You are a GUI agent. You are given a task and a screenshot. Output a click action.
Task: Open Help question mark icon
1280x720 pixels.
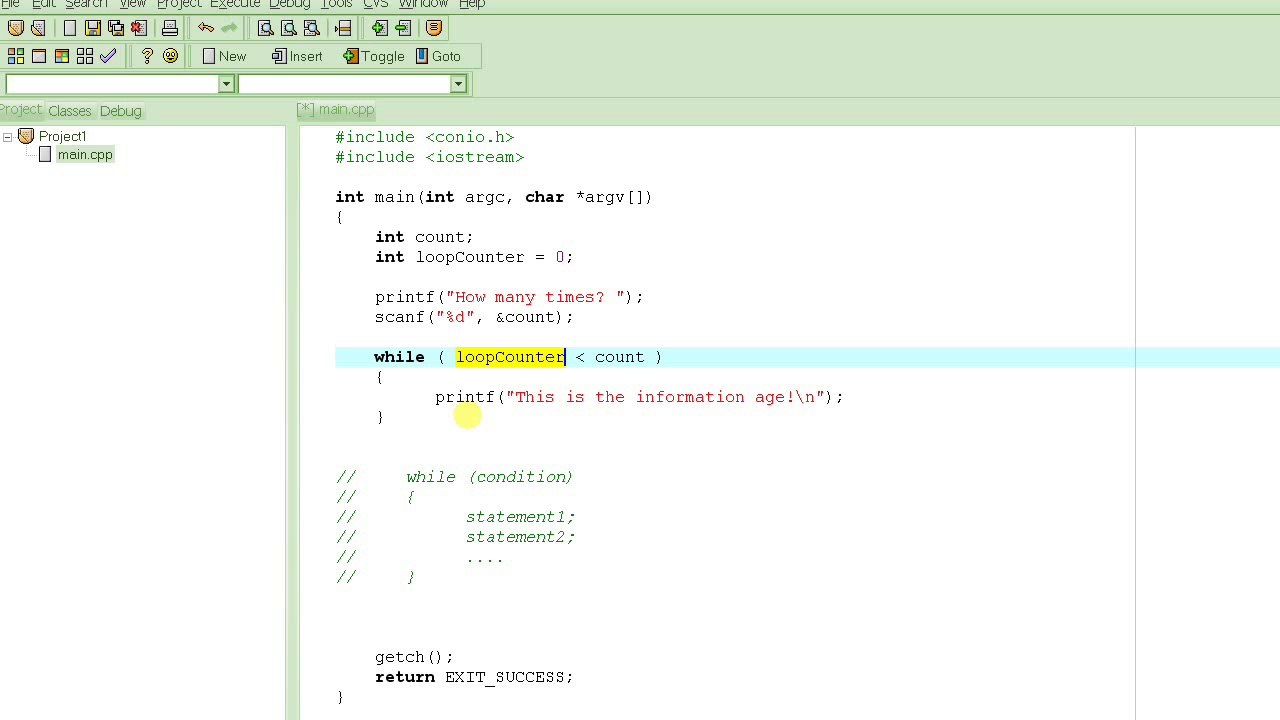(x=147, y=56)
